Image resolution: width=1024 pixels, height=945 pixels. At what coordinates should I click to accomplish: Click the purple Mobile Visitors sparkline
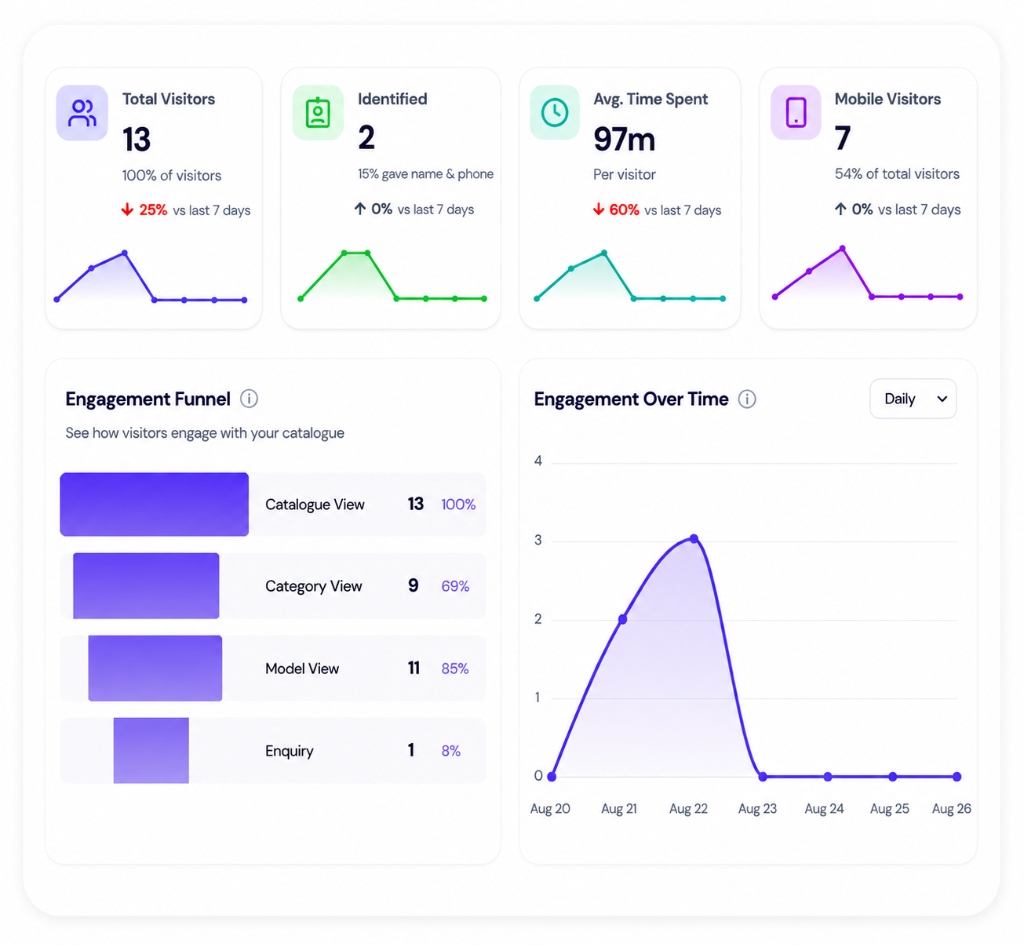[x=868, y=273]
